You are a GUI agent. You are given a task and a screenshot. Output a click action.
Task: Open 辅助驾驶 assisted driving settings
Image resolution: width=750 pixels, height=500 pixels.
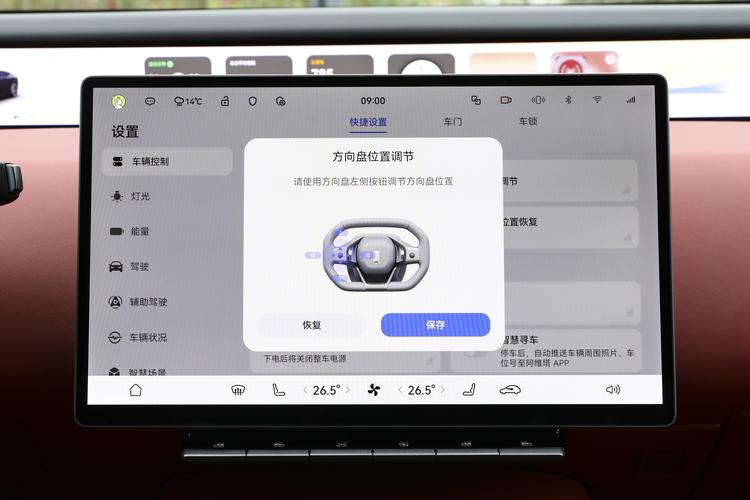tap(147, 302)
